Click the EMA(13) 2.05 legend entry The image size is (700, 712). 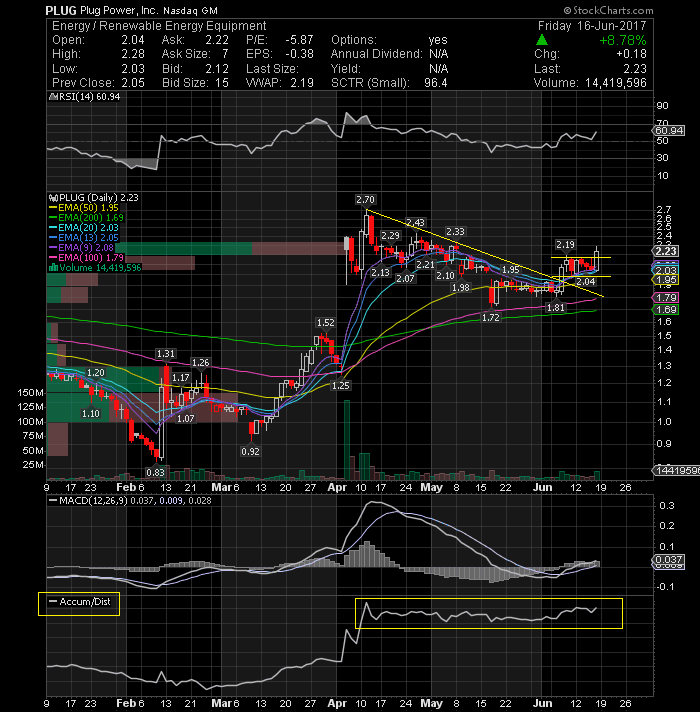(84, 237)
